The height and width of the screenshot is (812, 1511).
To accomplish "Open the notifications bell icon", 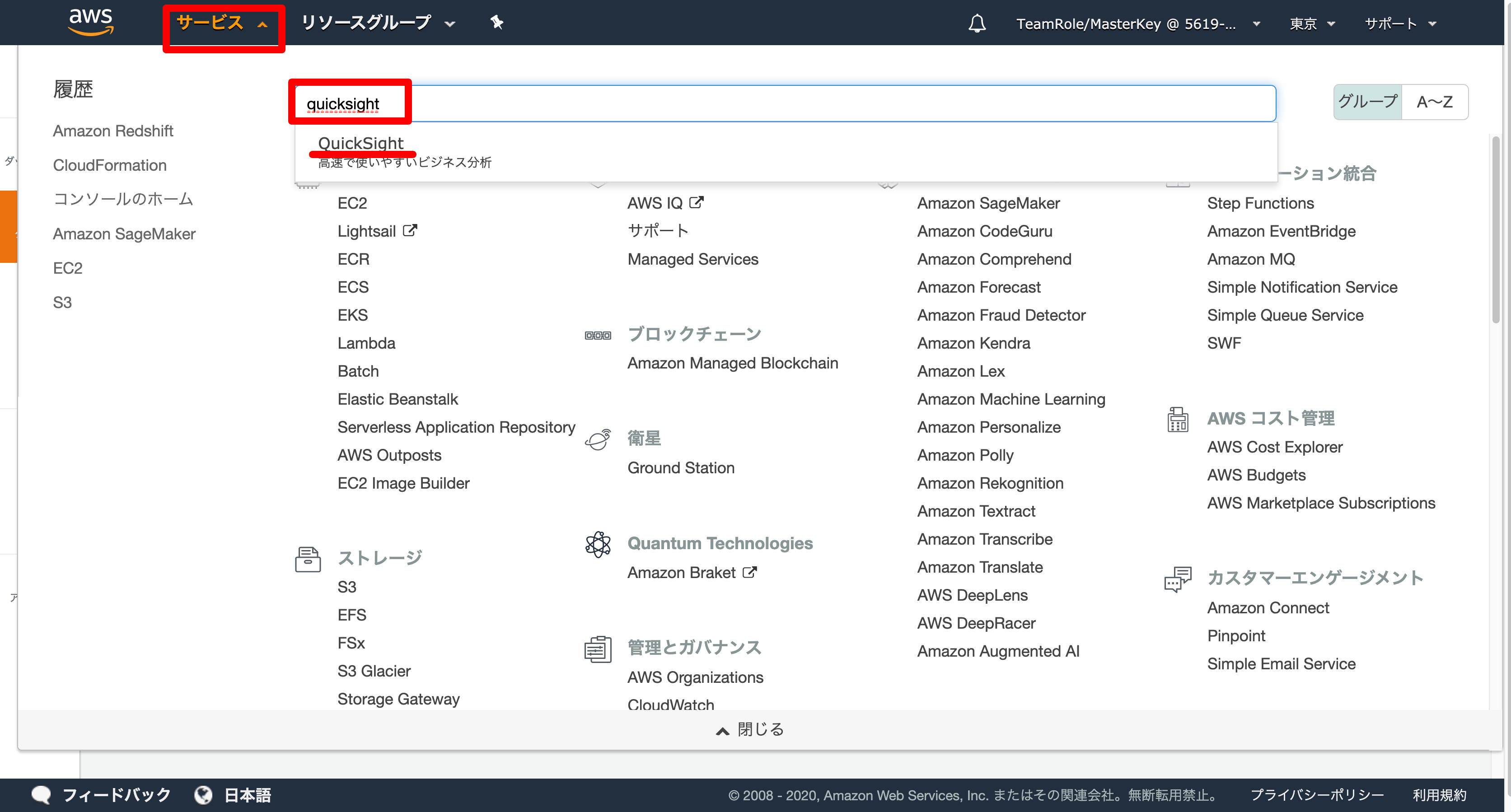I will click(x=977, y=23).
